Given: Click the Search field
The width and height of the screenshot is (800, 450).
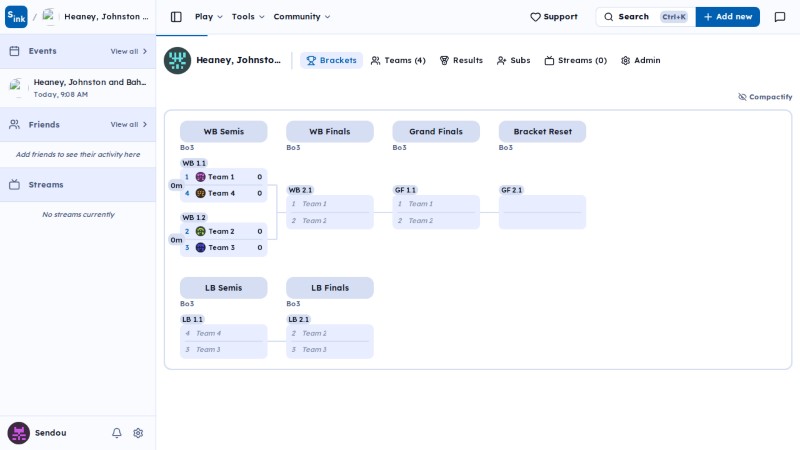Looking at the screenshot, I should (645, 17).
